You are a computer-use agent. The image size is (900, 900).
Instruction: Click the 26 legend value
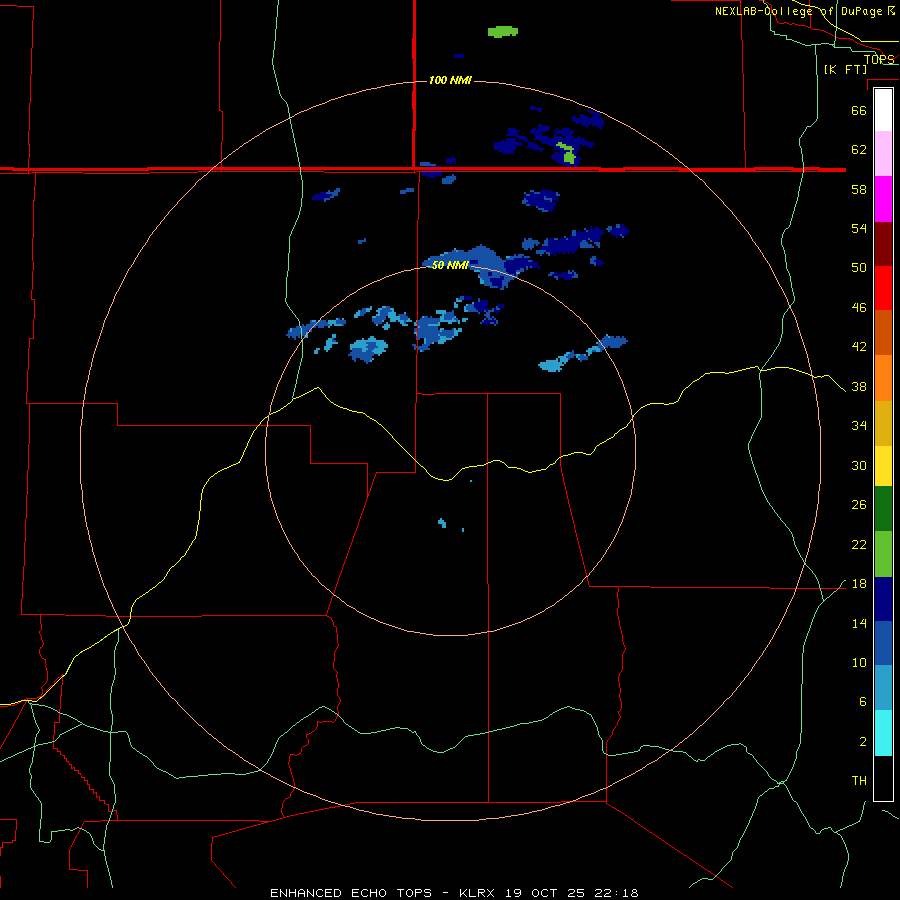coord(859,505)
